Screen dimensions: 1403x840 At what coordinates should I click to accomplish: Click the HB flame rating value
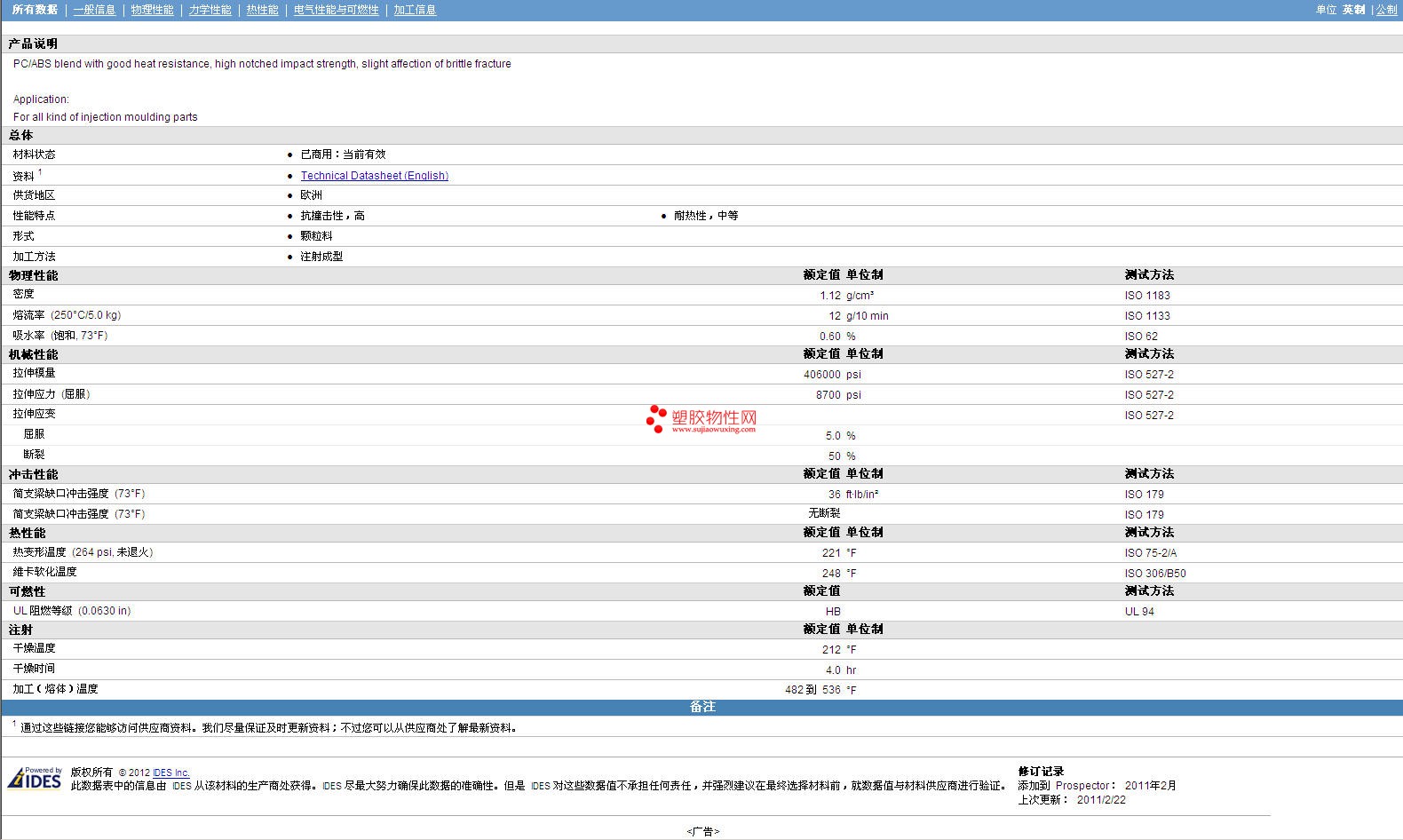click(833, 612)
